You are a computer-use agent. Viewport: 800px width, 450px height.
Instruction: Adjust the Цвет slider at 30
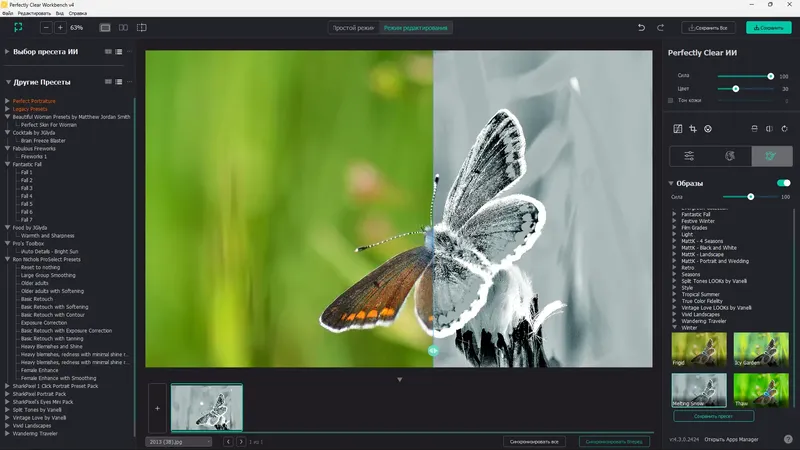click(735, 89)
